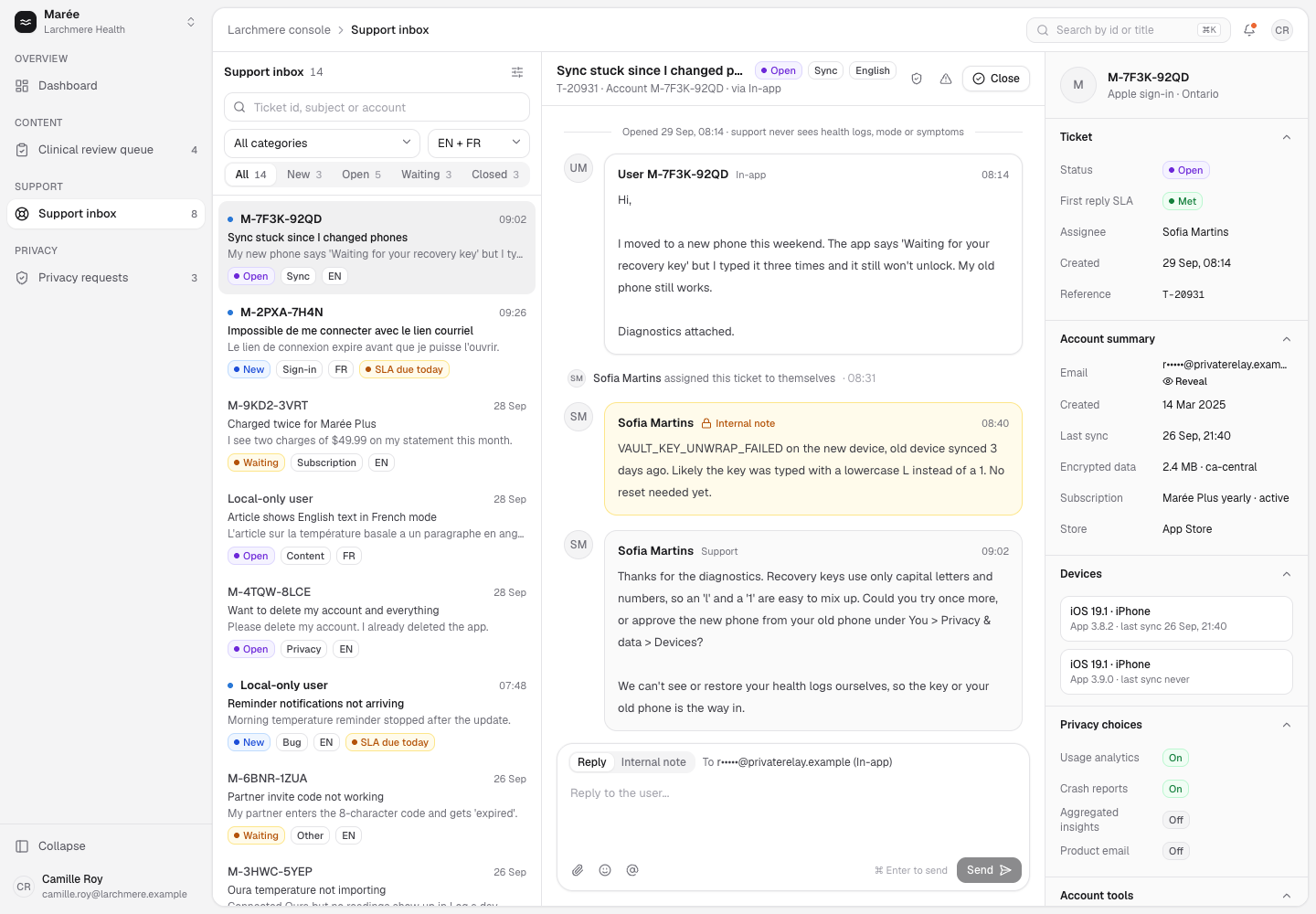Go to Larchmere console breadcrumb

(x=279, y=30)
